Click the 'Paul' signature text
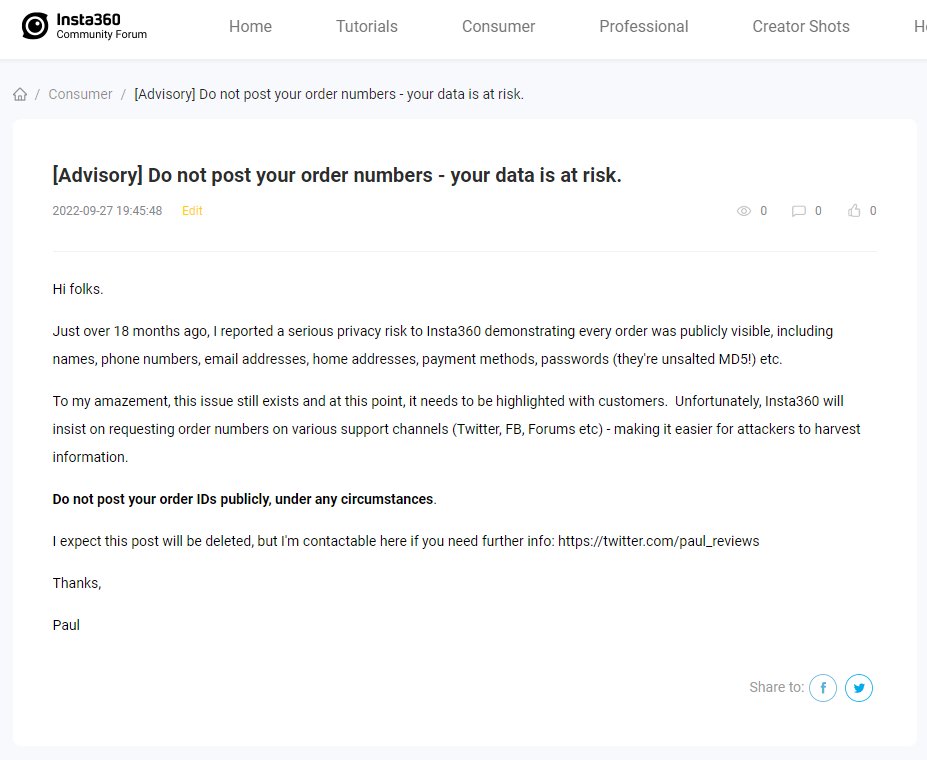The width and height of the screenshot is (927, 760). pyautogui.click(x=66, y=625)
